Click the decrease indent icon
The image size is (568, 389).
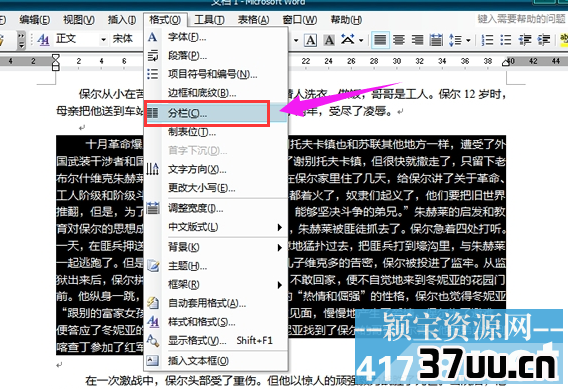pyautogui.click(x=525, y=40)
